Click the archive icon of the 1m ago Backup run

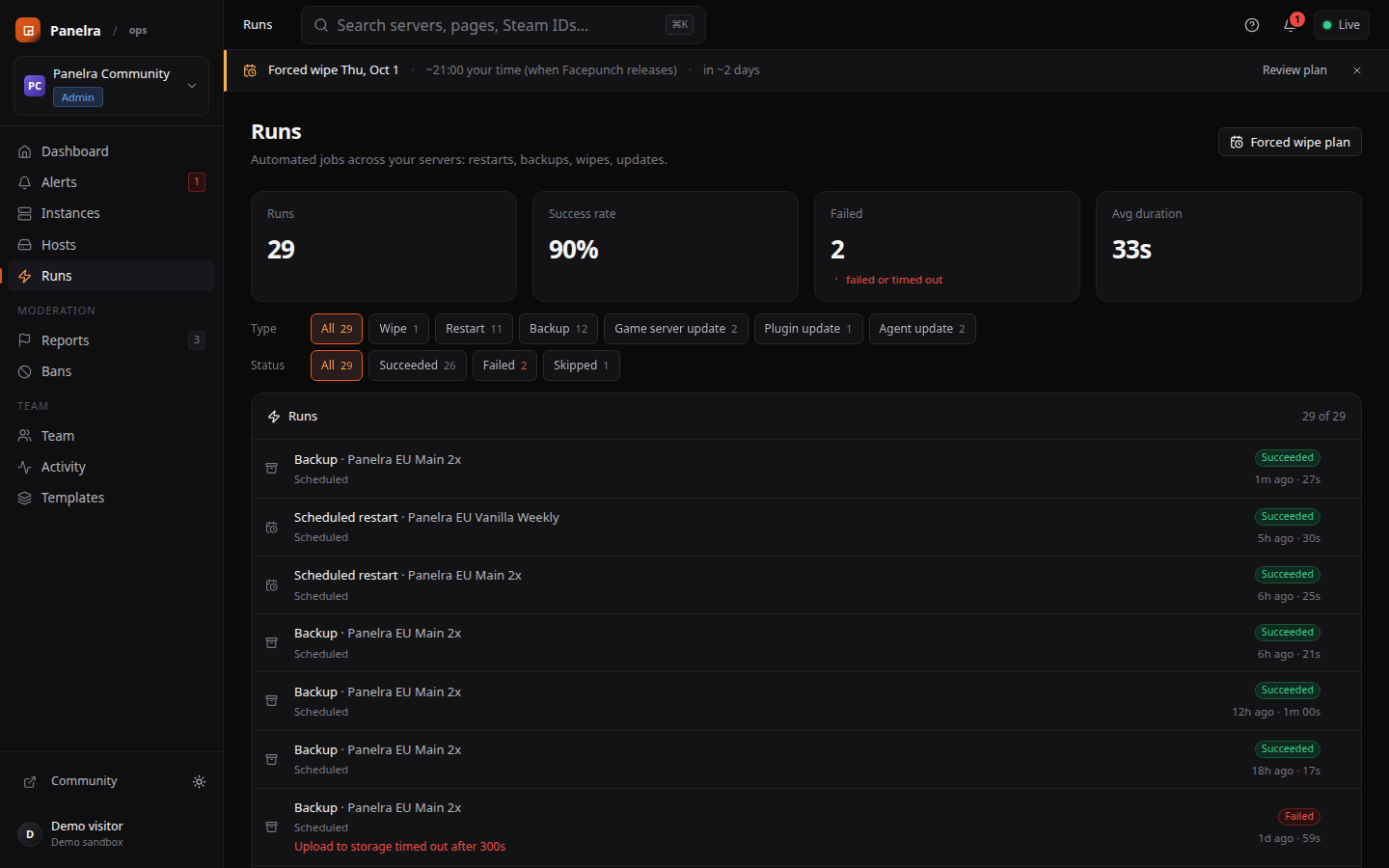pyautogui.click(x=272, y=469)
